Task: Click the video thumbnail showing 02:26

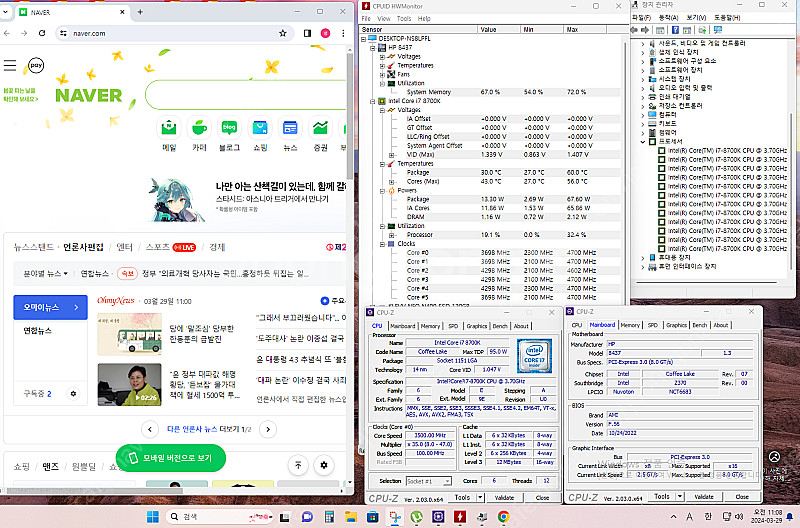Action: (130, 385)
